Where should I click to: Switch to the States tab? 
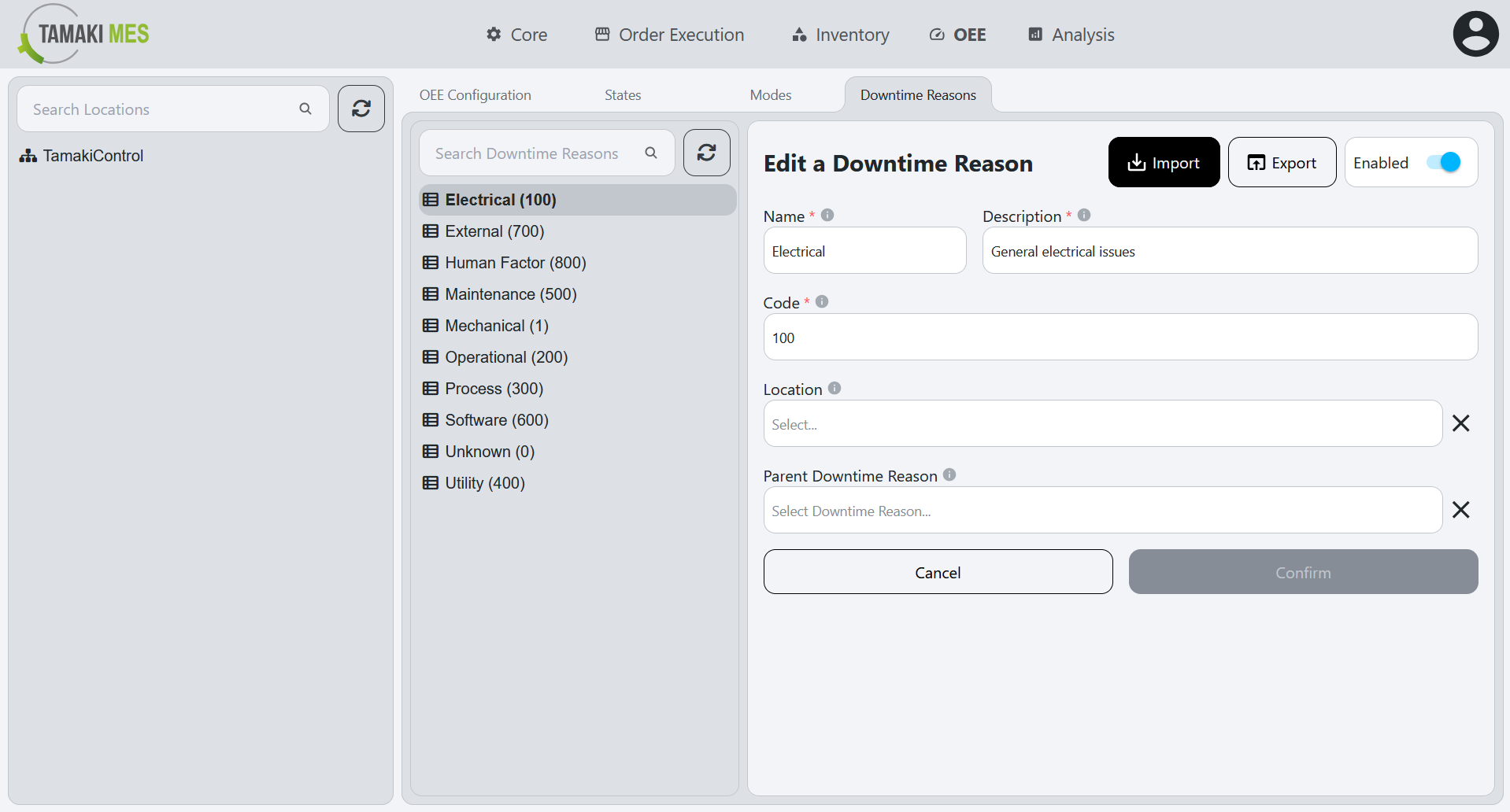(622, 94)
